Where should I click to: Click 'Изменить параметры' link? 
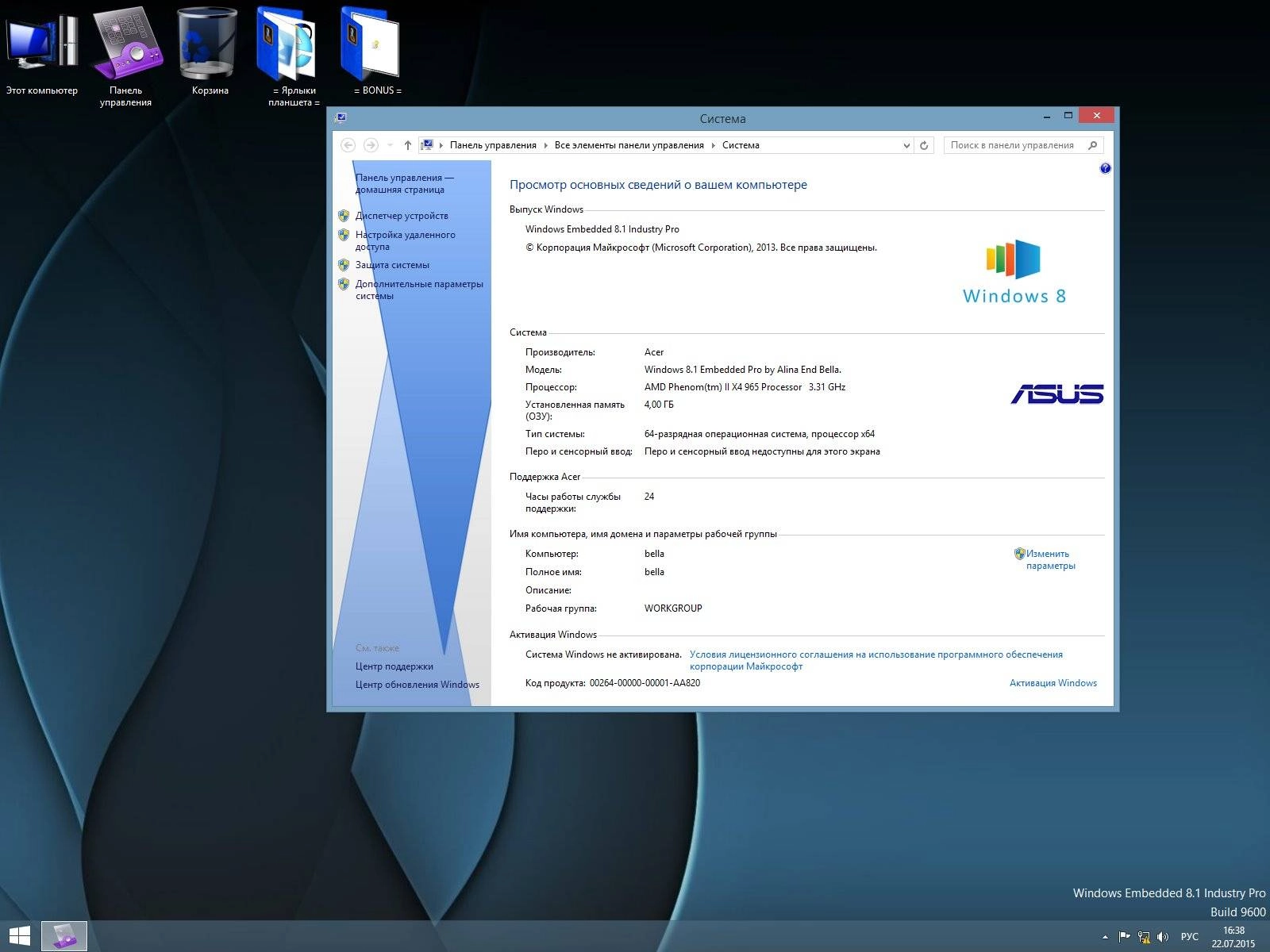point(1050,559)
